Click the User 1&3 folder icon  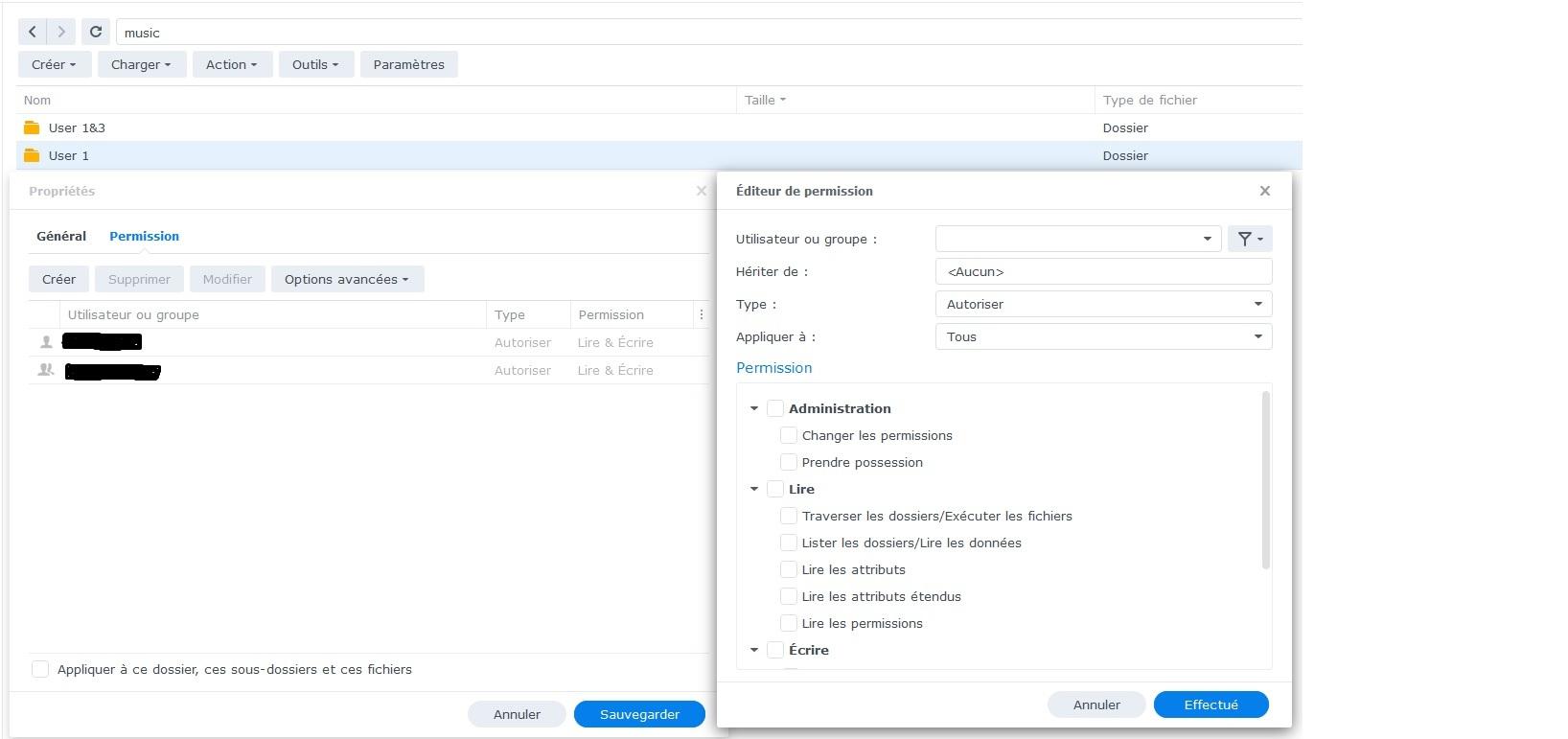pyautogui.click(x=32, y=127)
